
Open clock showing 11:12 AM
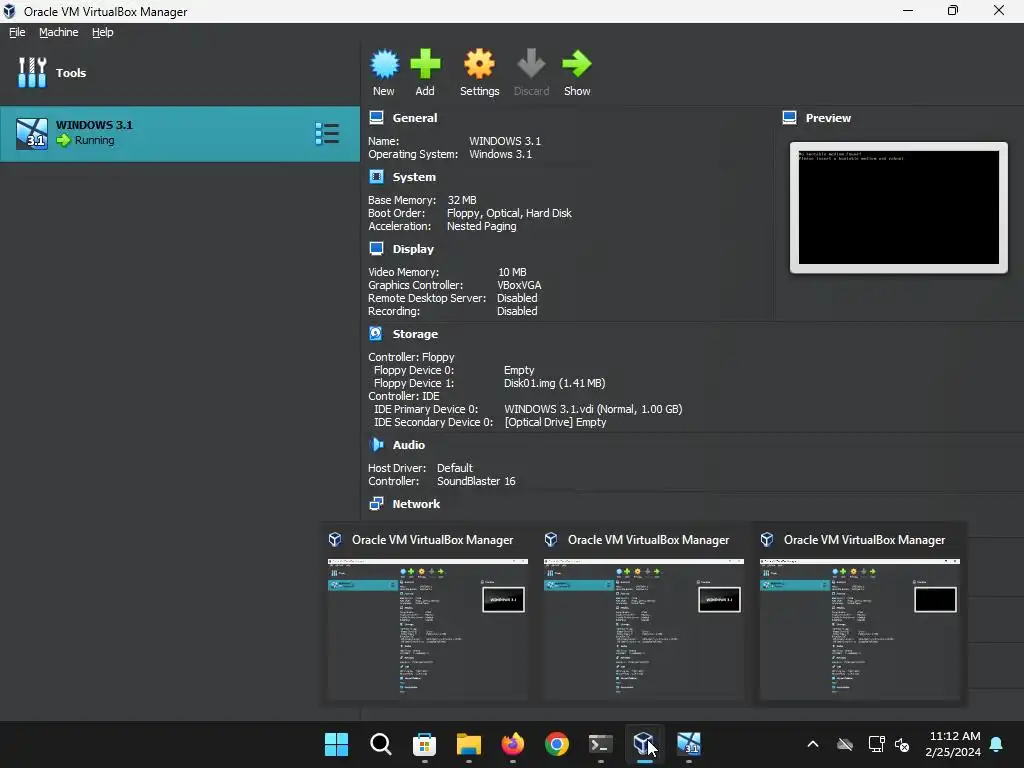953,744
